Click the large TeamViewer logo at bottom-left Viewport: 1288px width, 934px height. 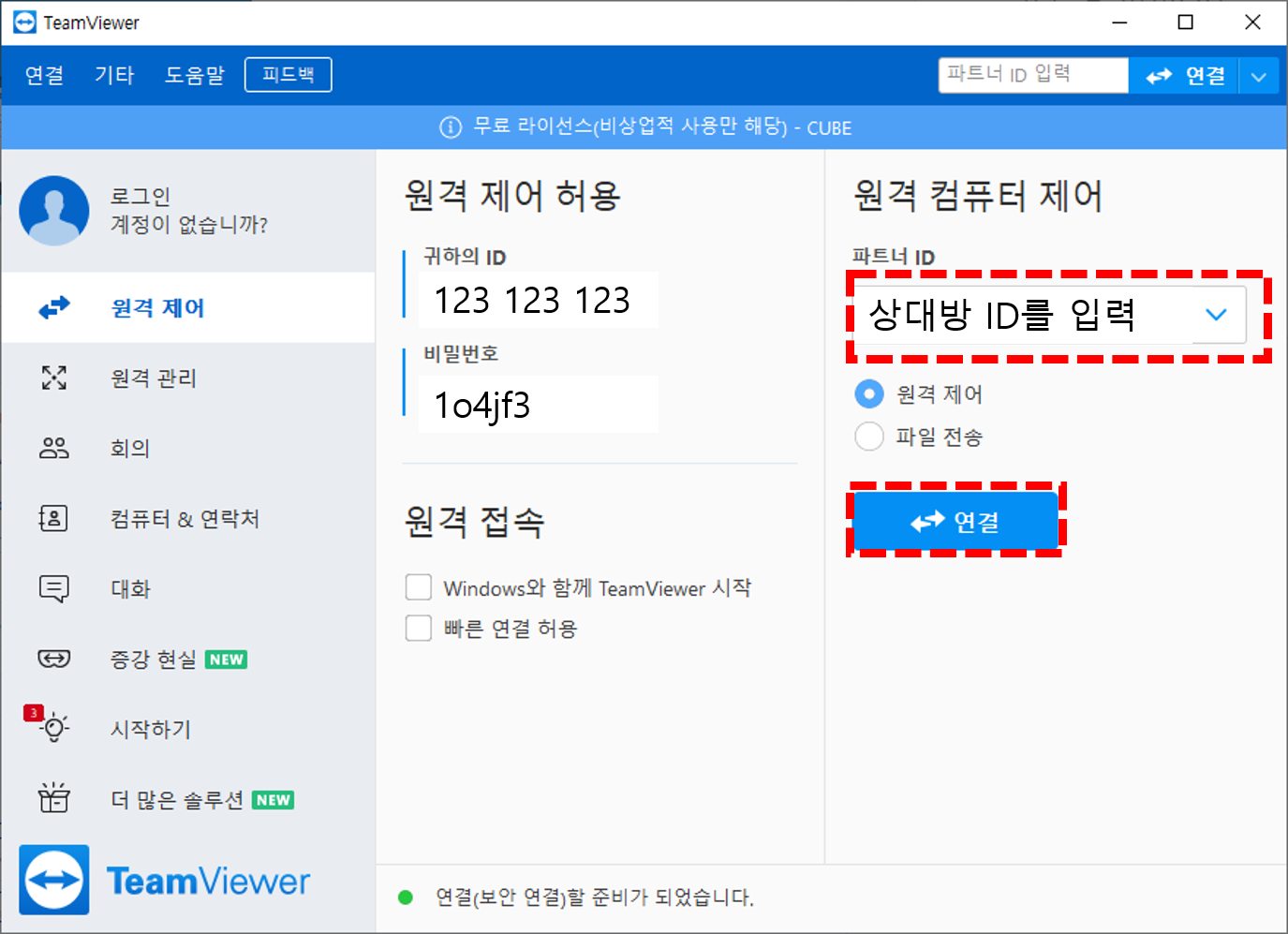pyautogui.click(x=54, y=880)
